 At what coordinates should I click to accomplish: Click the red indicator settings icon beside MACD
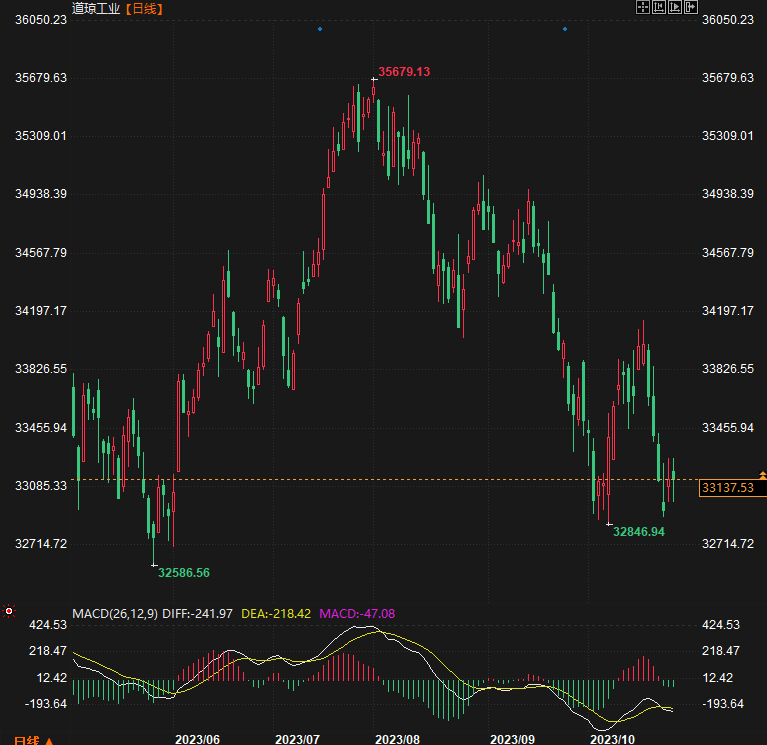(x=9, y=610)
